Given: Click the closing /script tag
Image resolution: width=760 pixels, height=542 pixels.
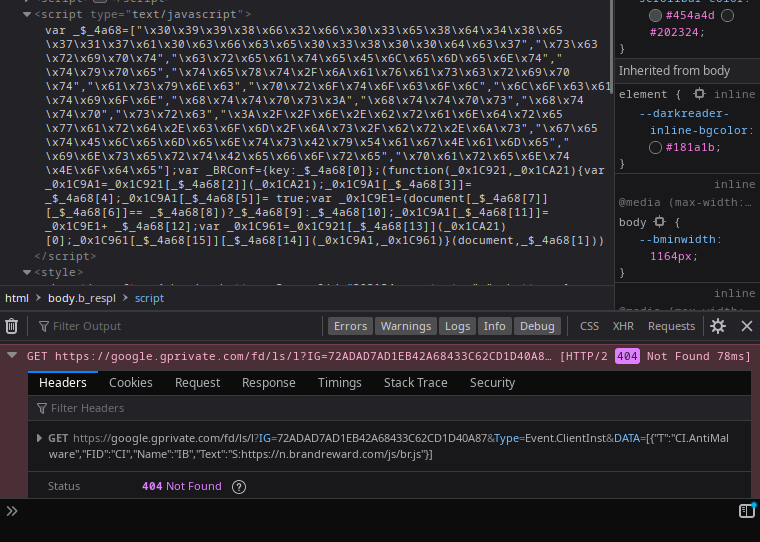Looking at the screenshot, I should click(65, 256).
